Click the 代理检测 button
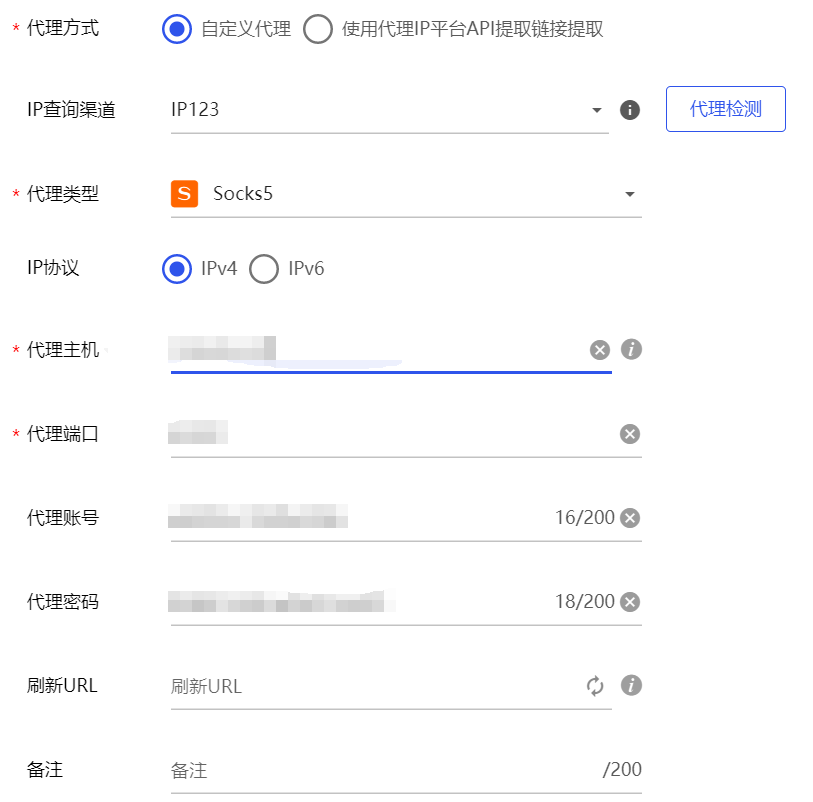The image size is (813, 802). [725, 109]
